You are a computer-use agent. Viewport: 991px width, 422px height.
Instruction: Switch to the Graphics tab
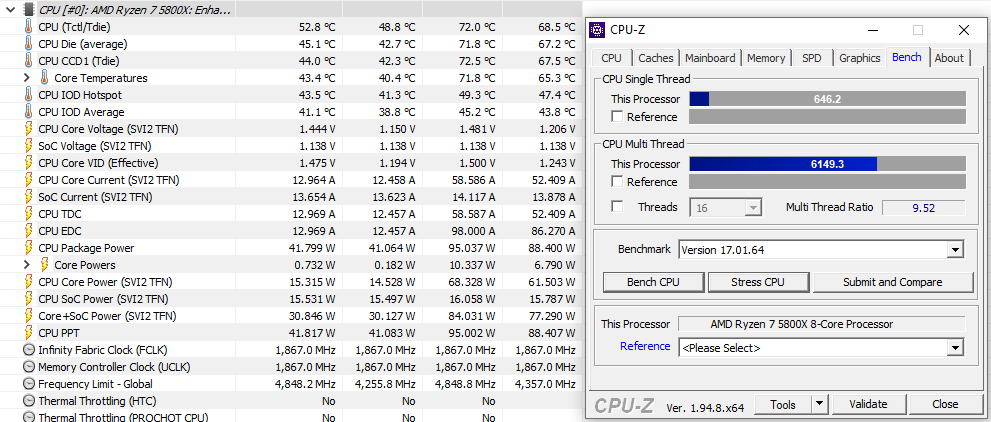pyautogui.click(x=860, y=58)
